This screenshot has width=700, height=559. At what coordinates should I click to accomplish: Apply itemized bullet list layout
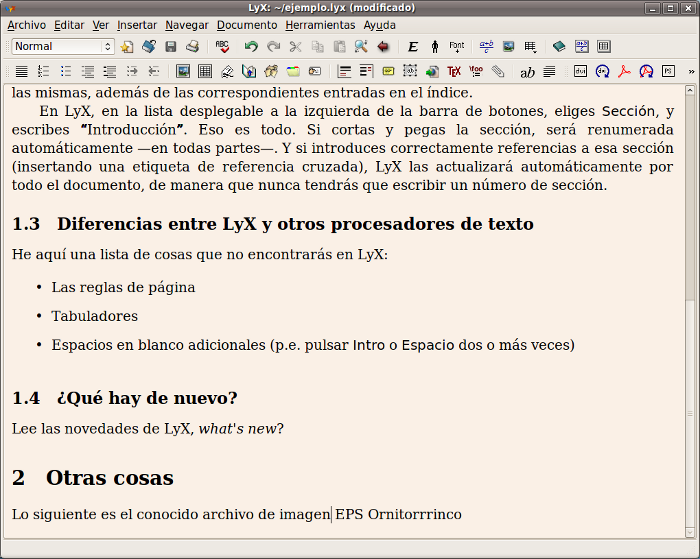(66, 71)
